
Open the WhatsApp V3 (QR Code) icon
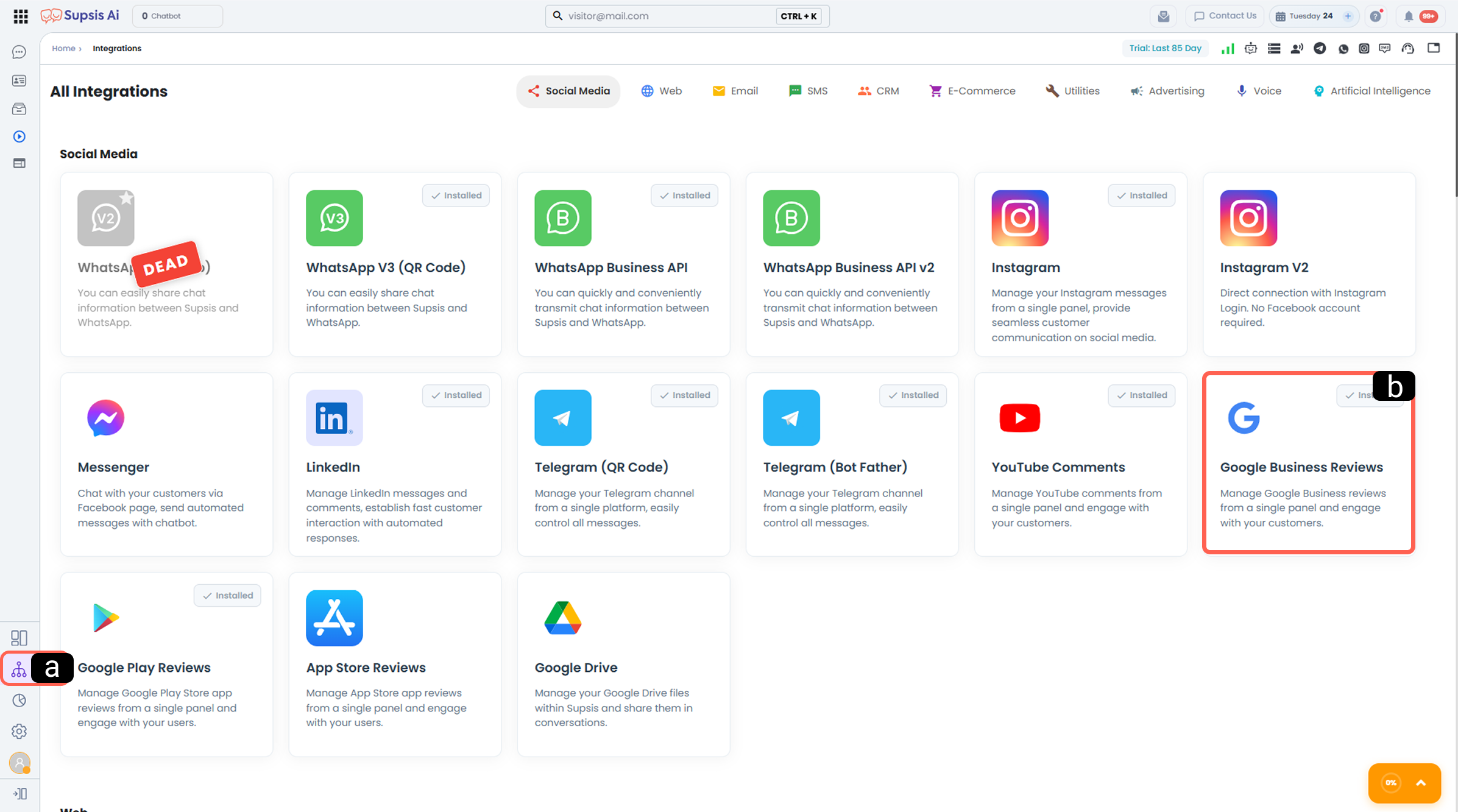(x=334, y=218)
